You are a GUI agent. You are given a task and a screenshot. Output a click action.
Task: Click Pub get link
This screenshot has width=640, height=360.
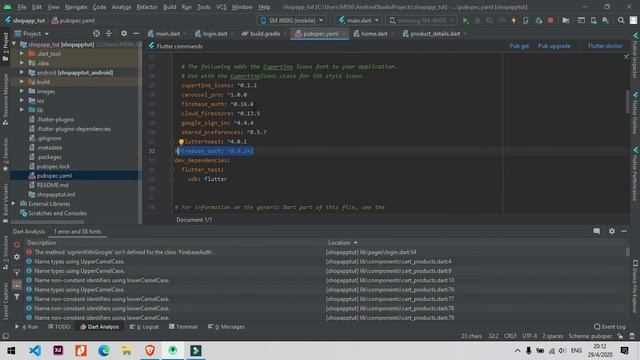519,46
